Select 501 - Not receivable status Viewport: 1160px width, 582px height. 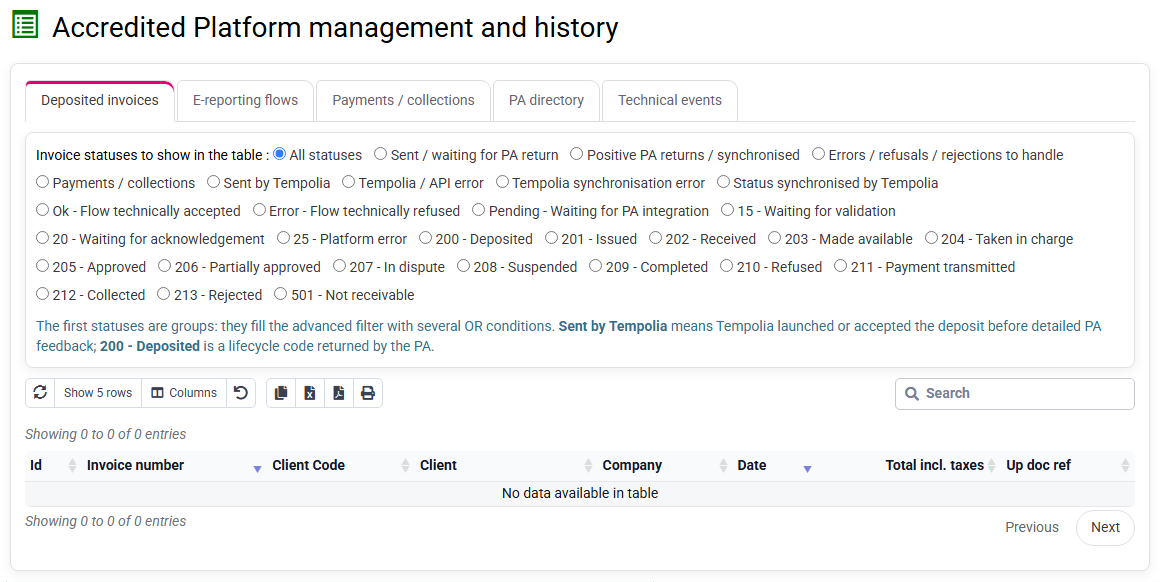coord(280,294)
